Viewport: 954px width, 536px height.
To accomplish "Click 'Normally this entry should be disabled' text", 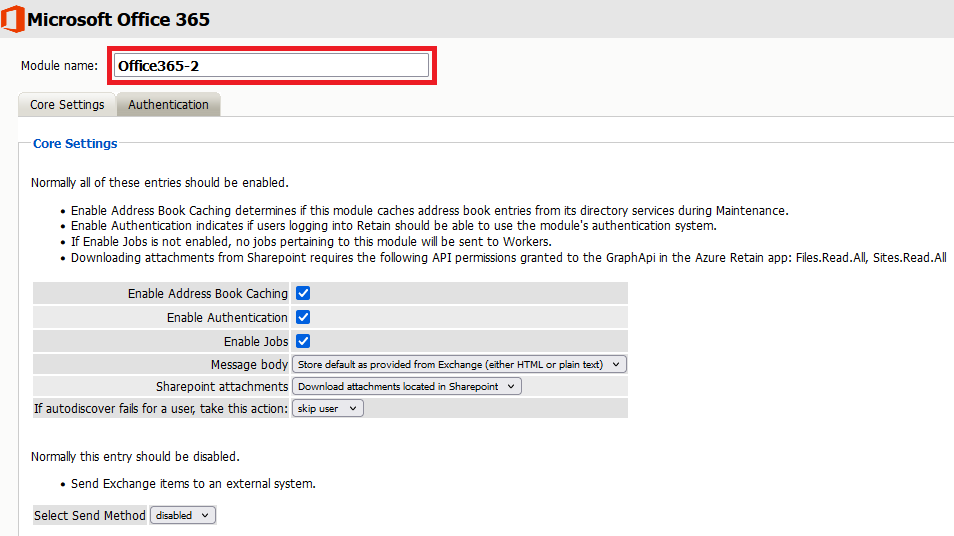I will [x=135, y=456].
